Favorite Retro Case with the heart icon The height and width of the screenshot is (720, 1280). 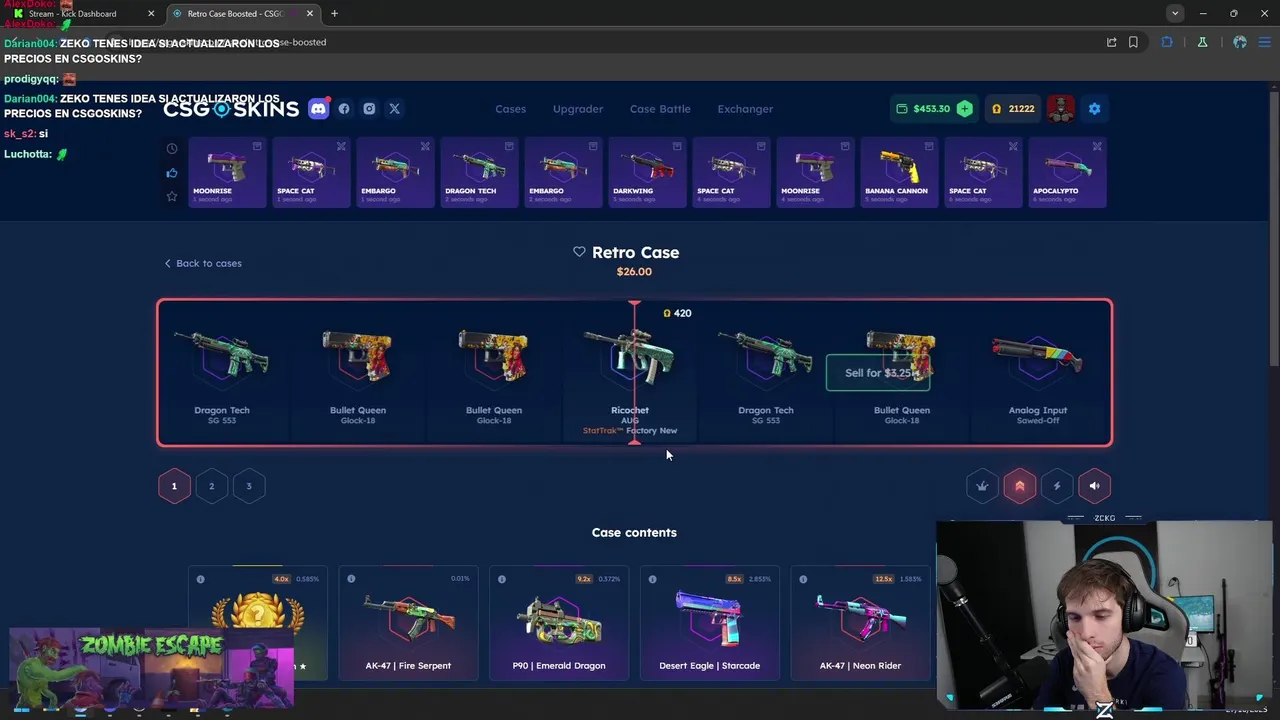click(x=579, y=252)
